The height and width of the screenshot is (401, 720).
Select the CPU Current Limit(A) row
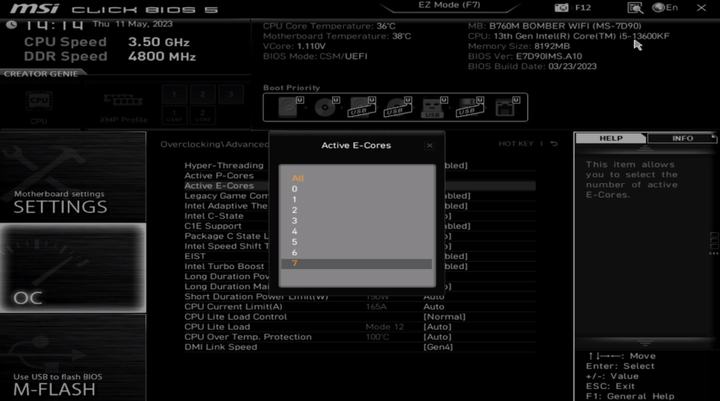(x=360, y=307)
